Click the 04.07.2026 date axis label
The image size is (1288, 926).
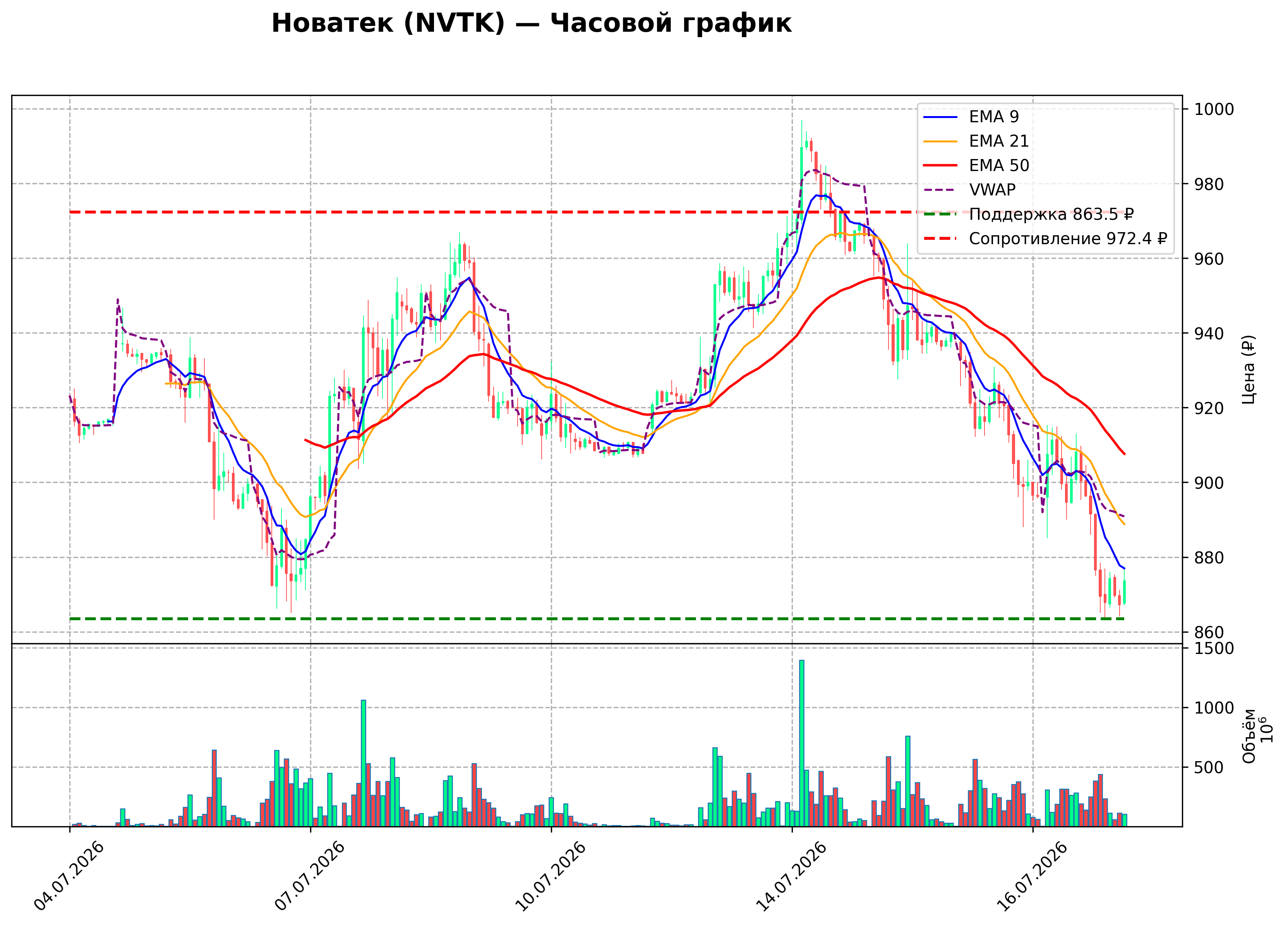(x=69, y=876)
